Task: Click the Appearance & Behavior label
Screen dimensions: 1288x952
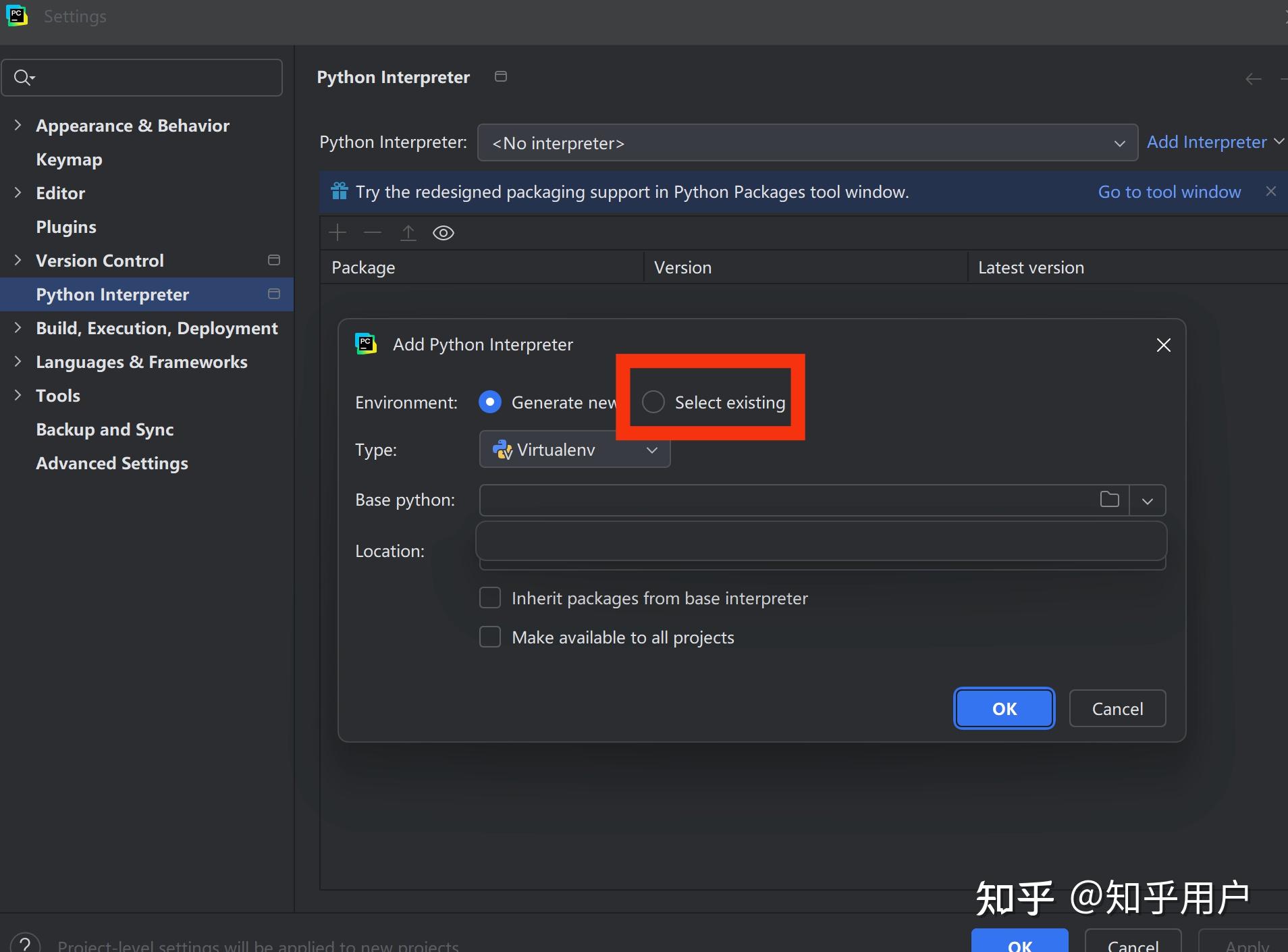Action: tap(132, 126)
